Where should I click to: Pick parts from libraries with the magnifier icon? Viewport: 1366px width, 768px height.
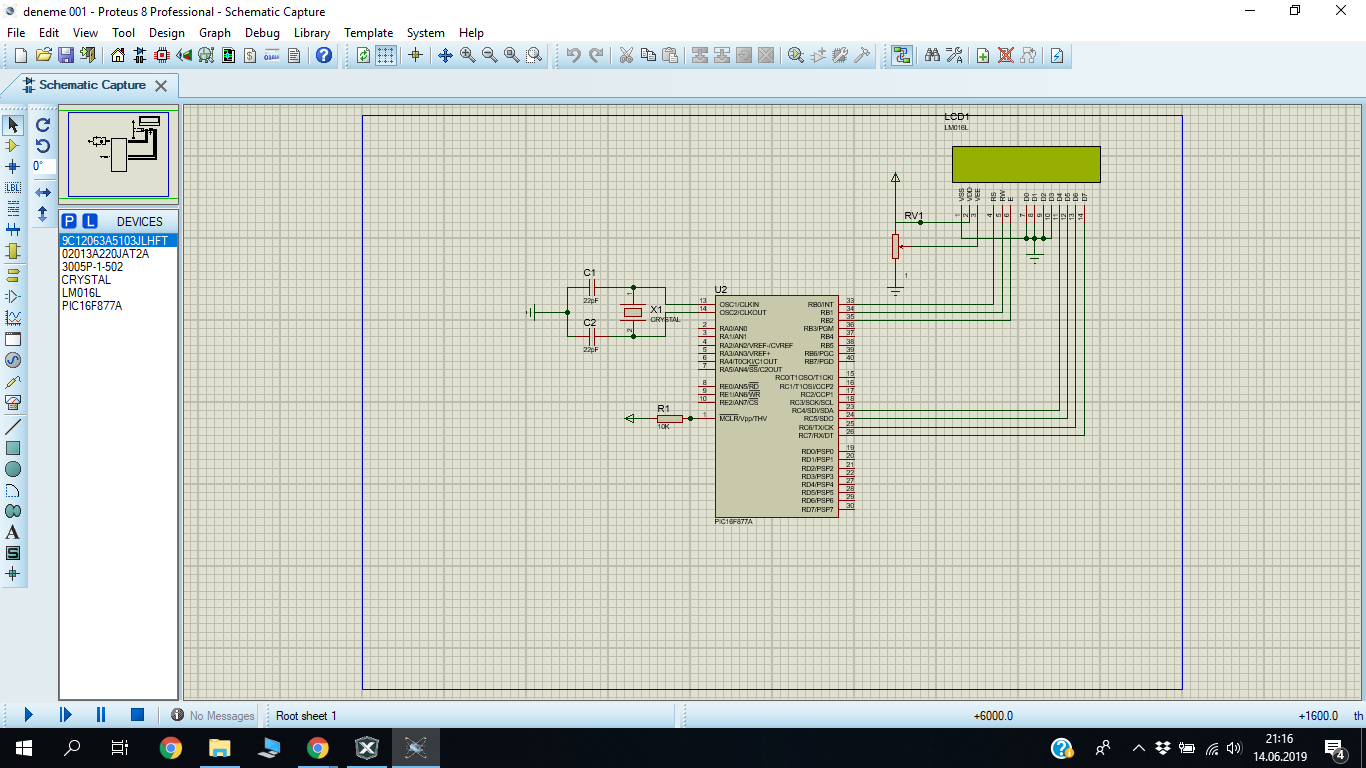click(x=796, y=55)
